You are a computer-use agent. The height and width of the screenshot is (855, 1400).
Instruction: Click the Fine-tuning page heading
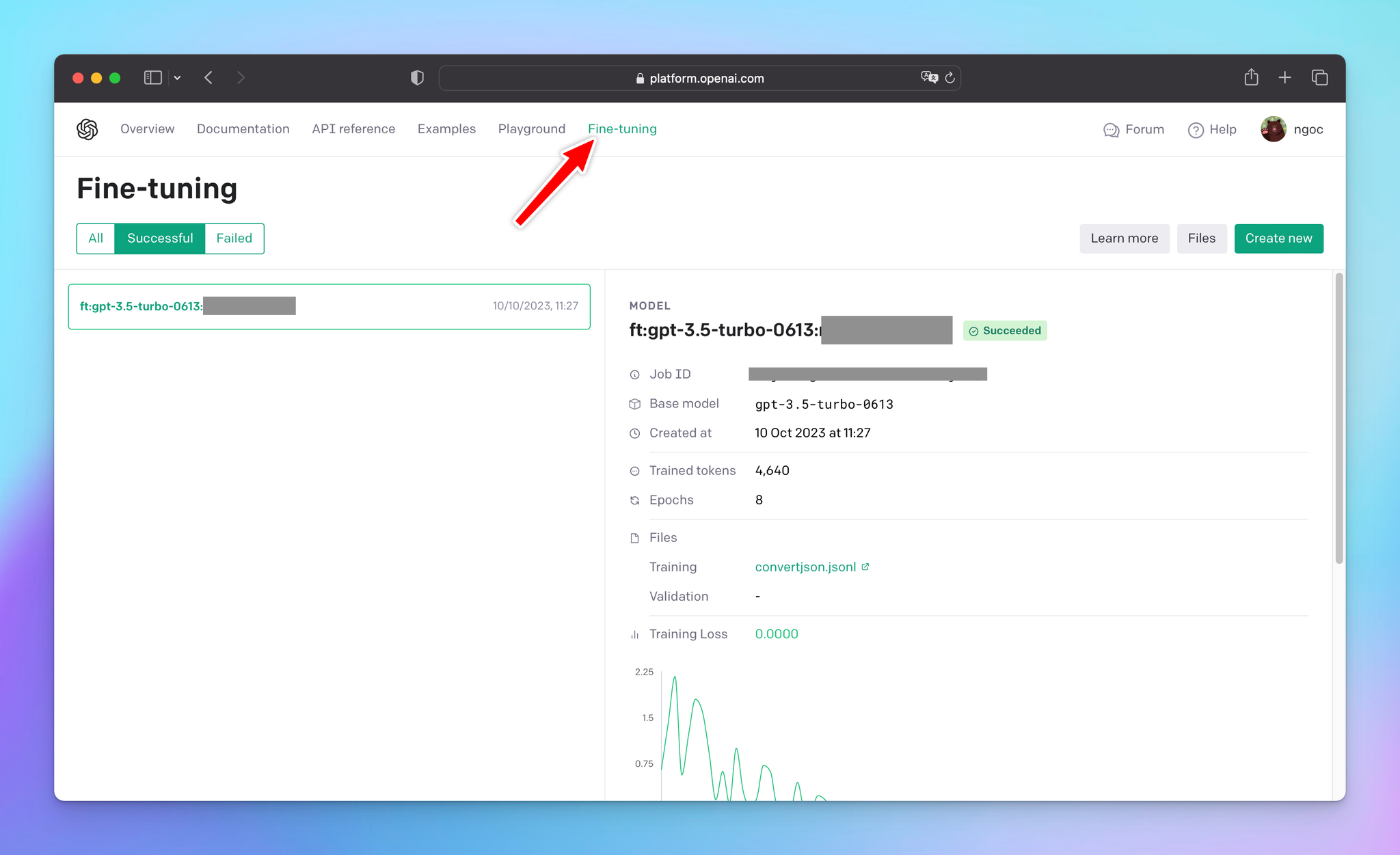point(157,188)
